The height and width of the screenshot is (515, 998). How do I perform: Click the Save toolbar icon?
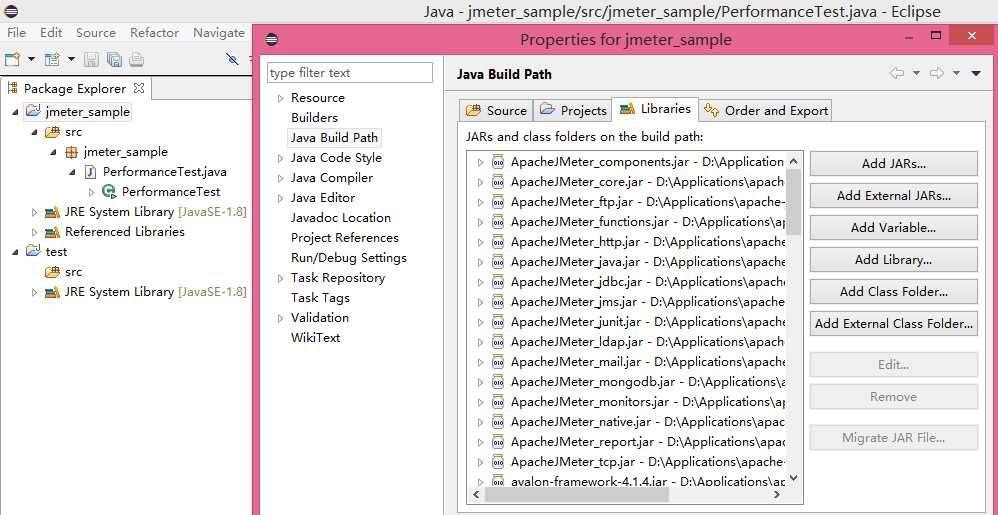(92, 60)
